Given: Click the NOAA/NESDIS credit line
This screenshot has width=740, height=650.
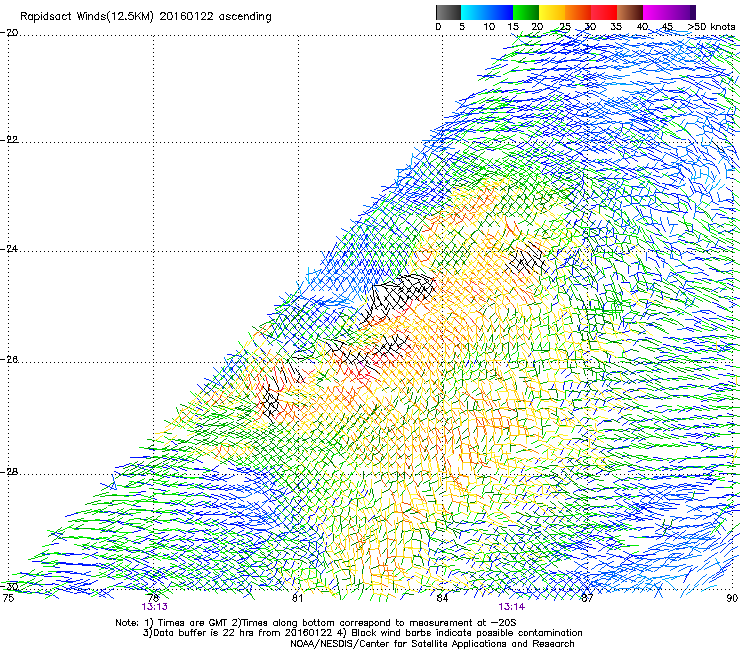Looking at the screenshot, I should [432, 644].
